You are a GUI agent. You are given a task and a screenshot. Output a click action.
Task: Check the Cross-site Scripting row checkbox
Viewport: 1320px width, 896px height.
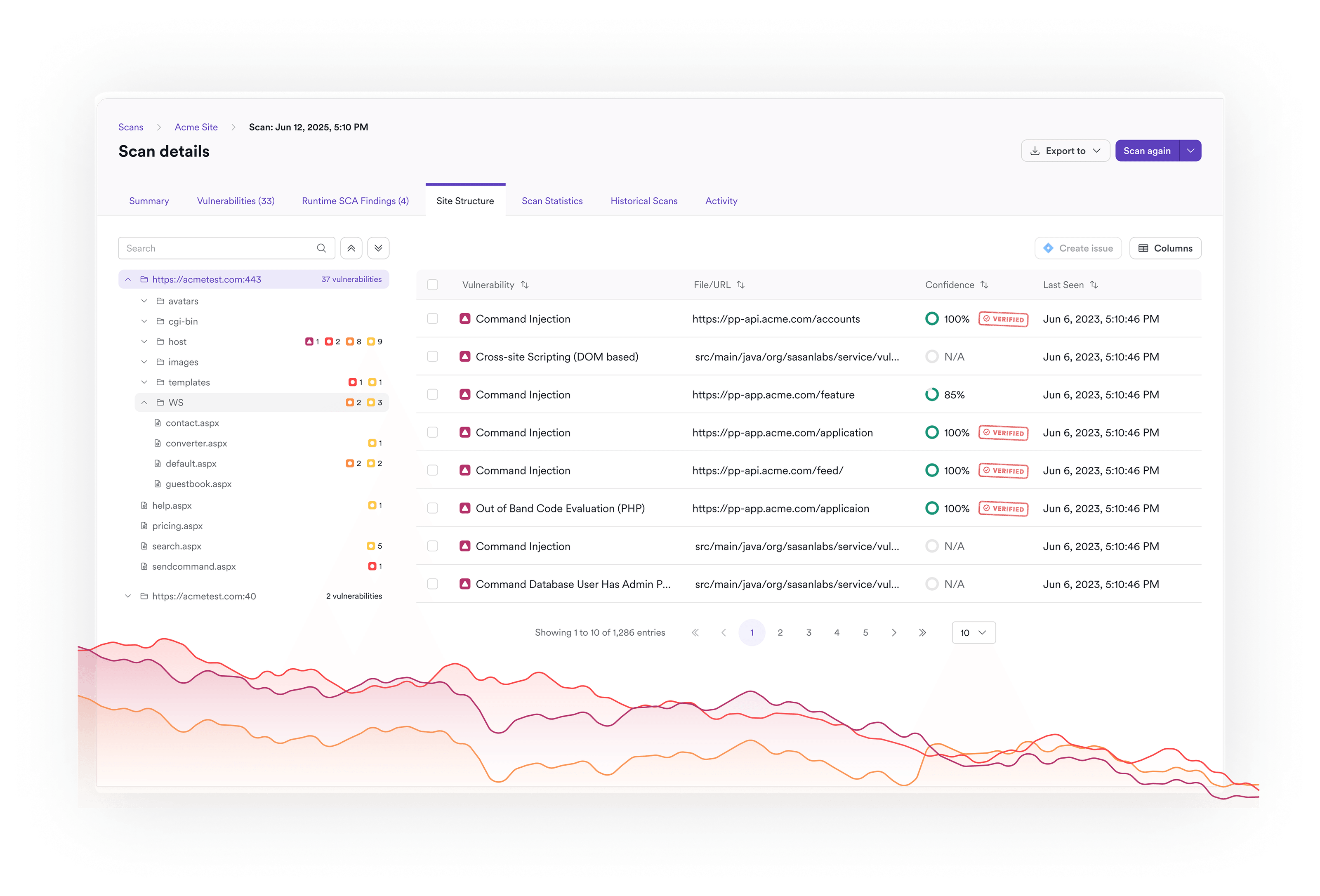click(x=433, y=357)
